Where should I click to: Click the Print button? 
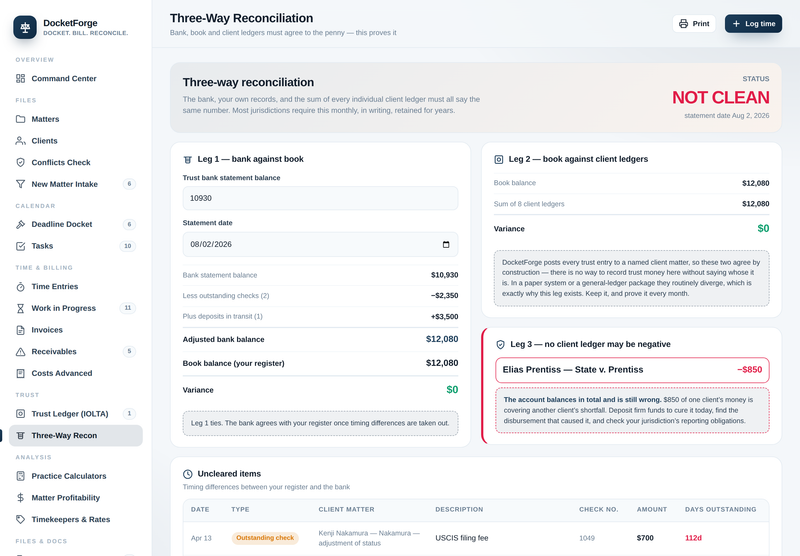tap(694, 24)
